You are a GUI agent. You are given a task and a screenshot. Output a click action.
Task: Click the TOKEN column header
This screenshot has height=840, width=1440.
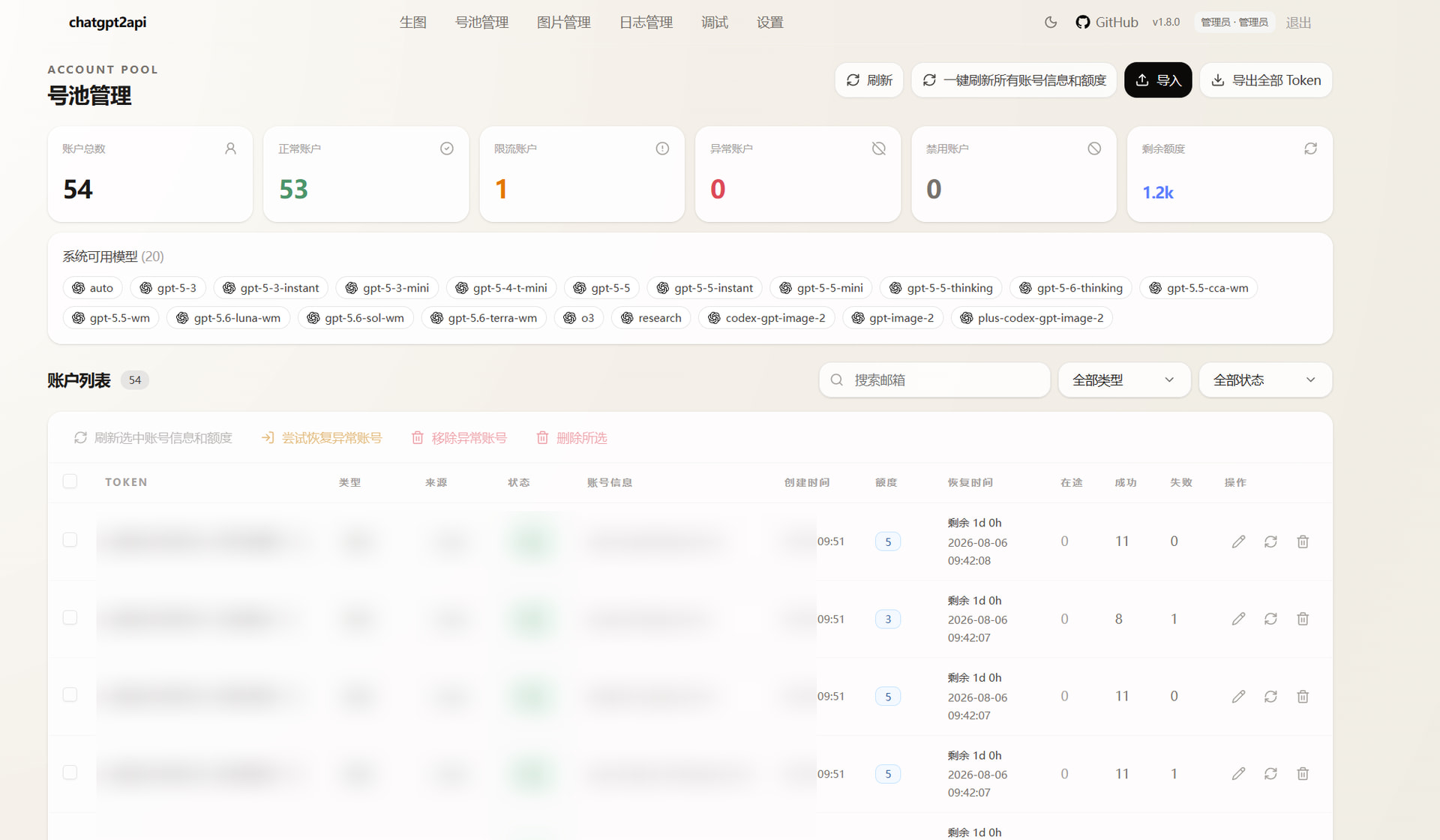click(126, 482)
